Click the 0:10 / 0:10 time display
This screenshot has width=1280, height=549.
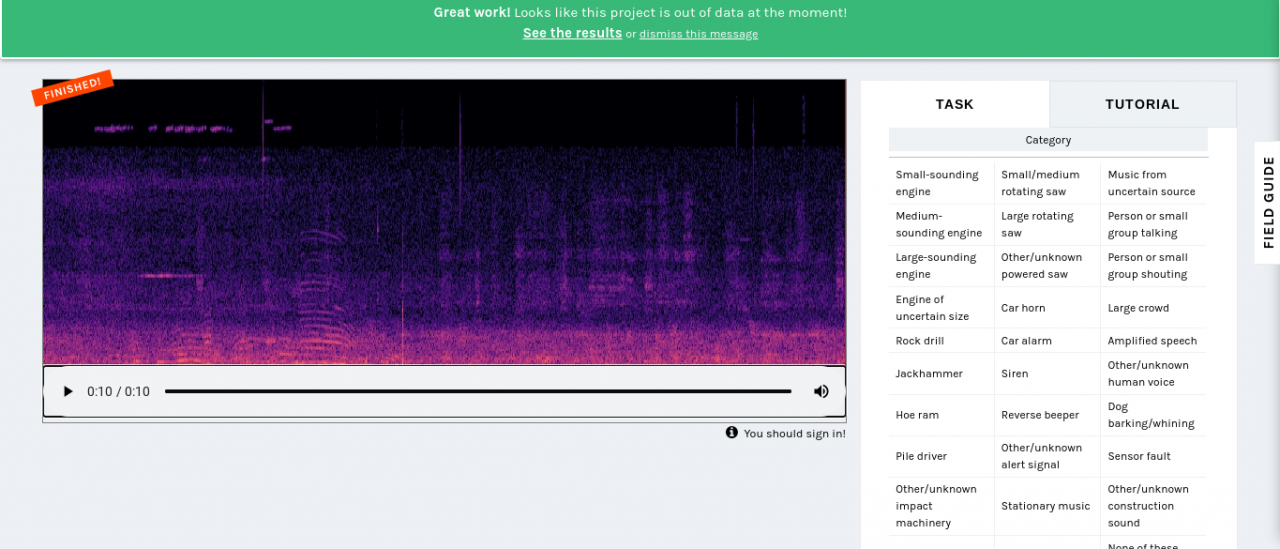[118, 391]
